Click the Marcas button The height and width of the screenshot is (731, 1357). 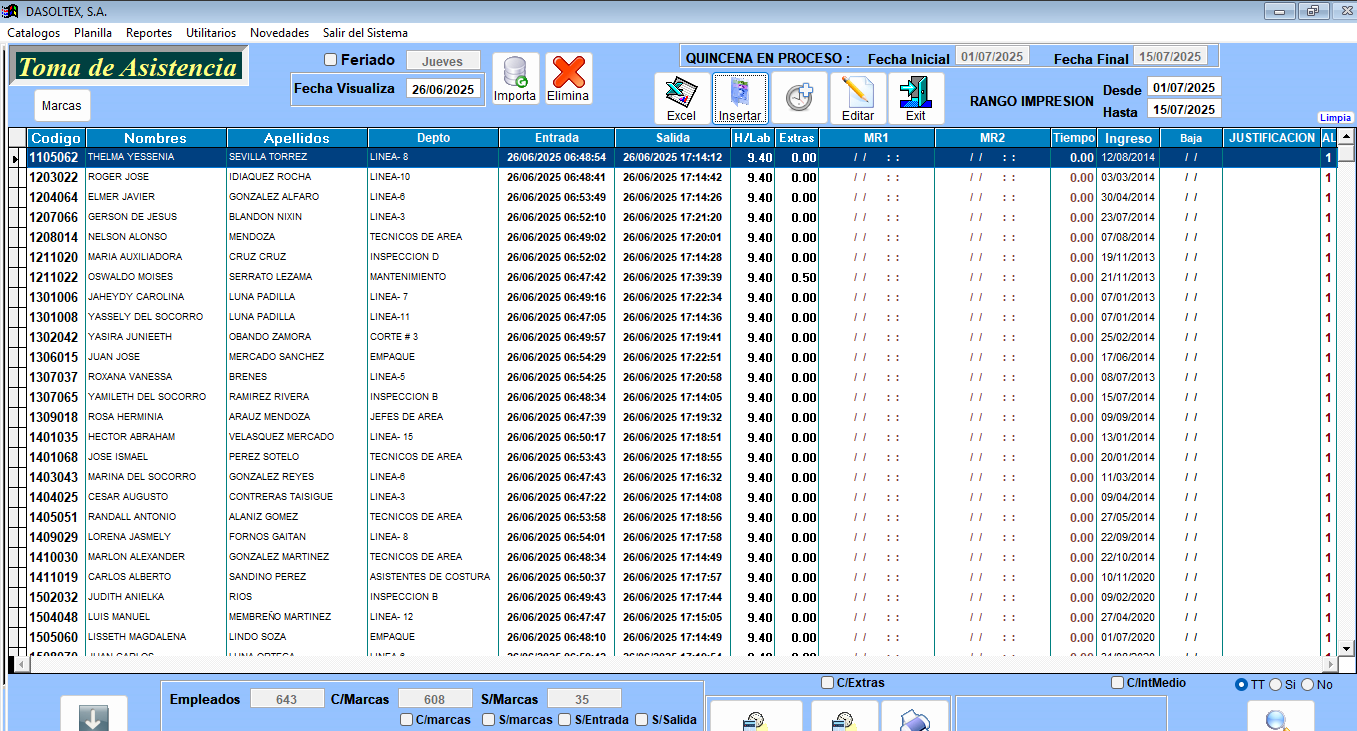click(62, 105)
